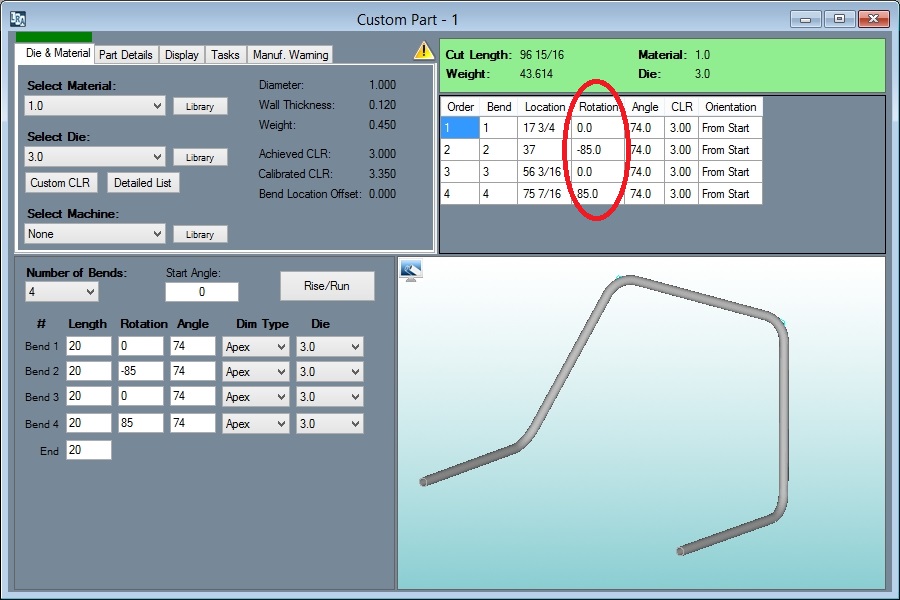Click the 3D view display icon

tap(411, 270)
